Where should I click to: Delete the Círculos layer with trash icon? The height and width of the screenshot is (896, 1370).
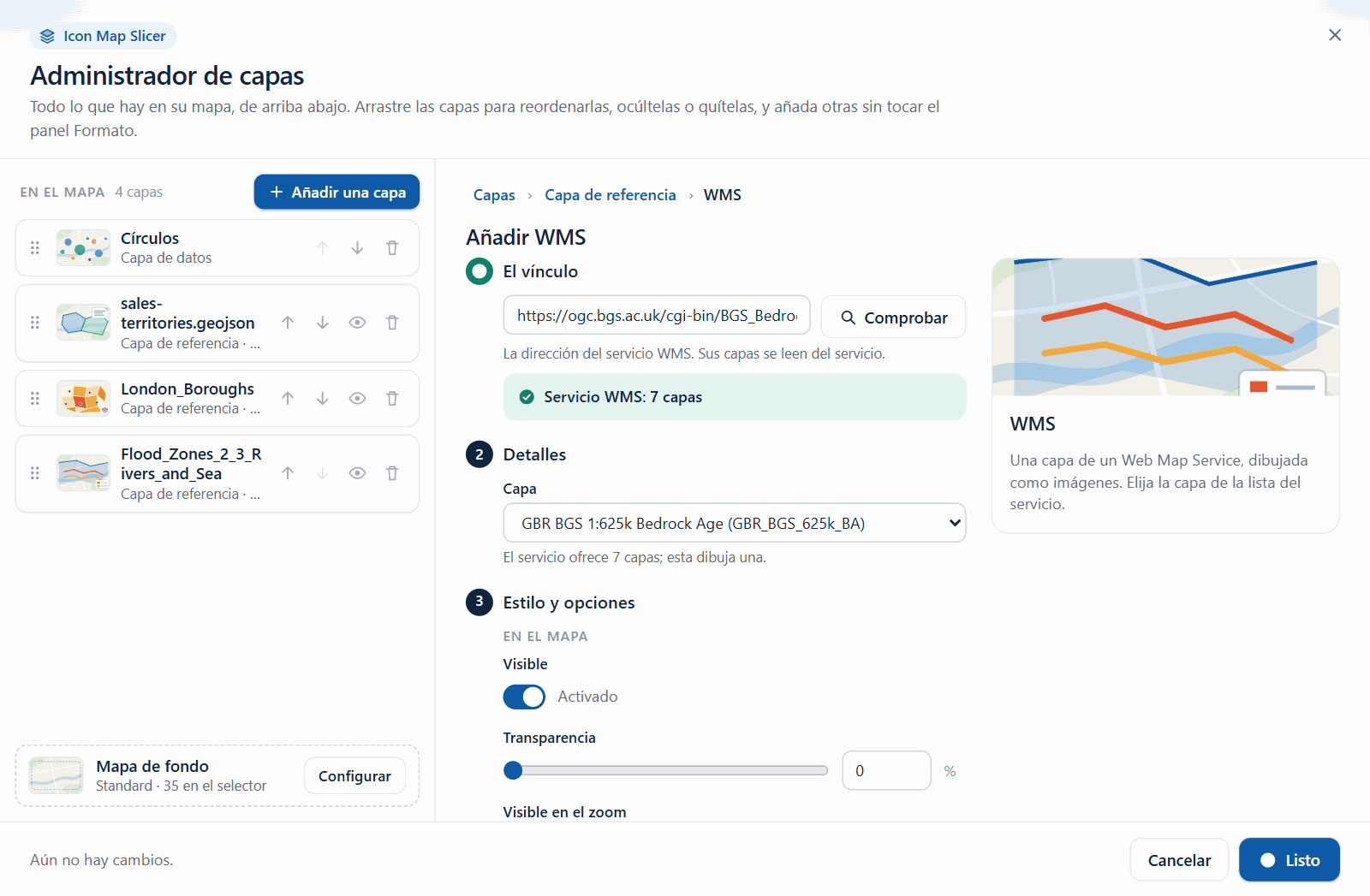click(392, 248)
